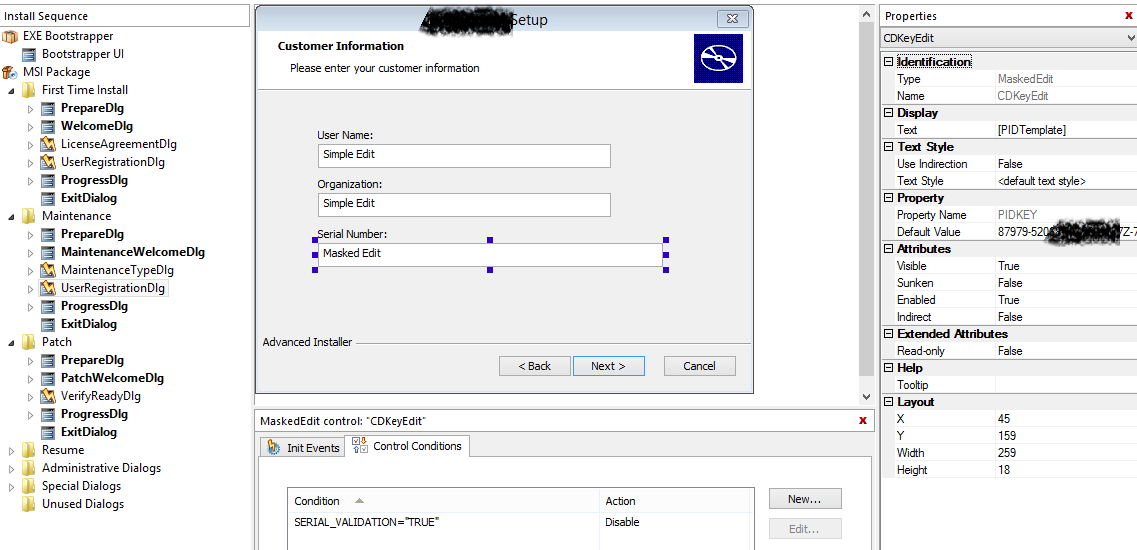Click the MaintenanceTypeDlg dialog icon
This screenshot has height=550, width=1137.
point(47,270)
